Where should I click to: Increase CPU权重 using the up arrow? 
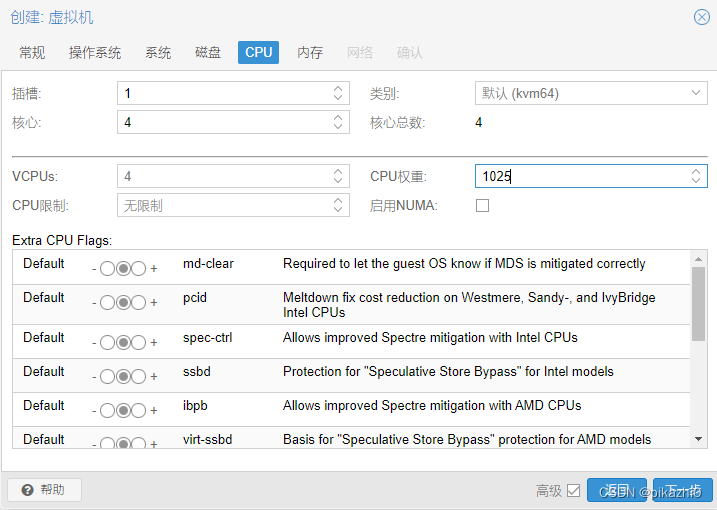click(696, 171)
